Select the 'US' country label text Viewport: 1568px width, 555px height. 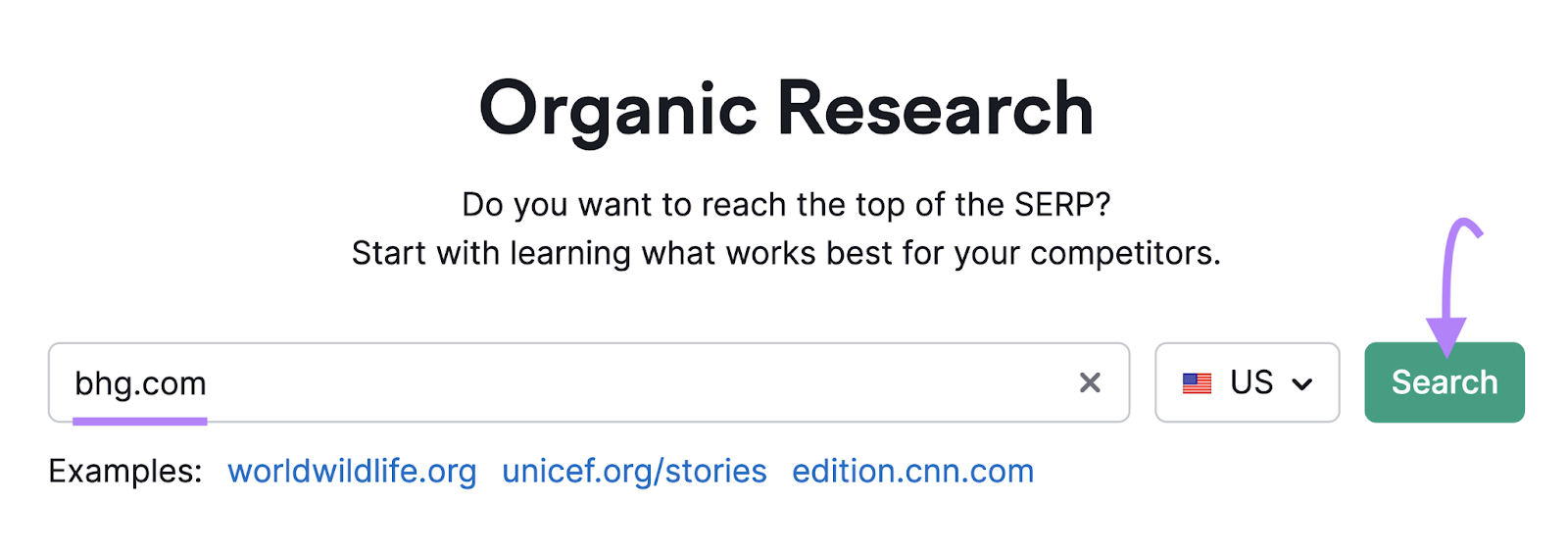point(1251,382)
